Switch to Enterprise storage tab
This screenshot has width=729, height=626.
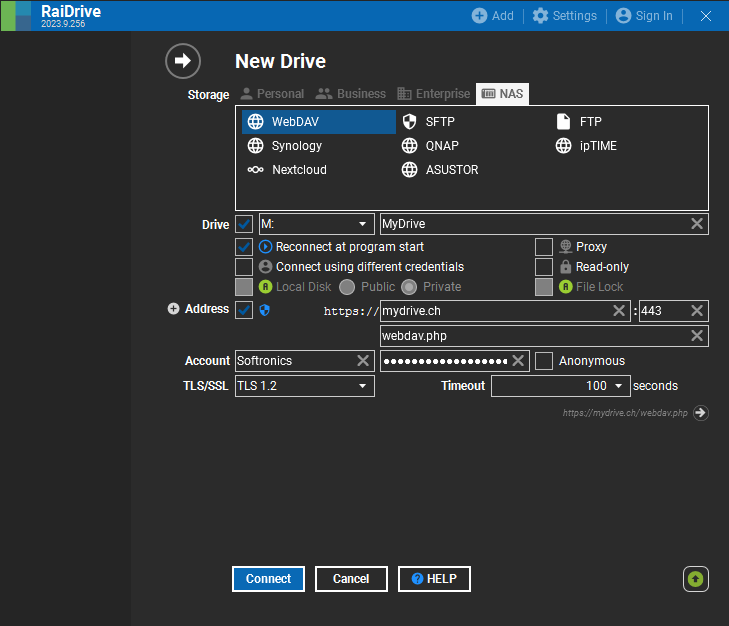tap(434, 94)
